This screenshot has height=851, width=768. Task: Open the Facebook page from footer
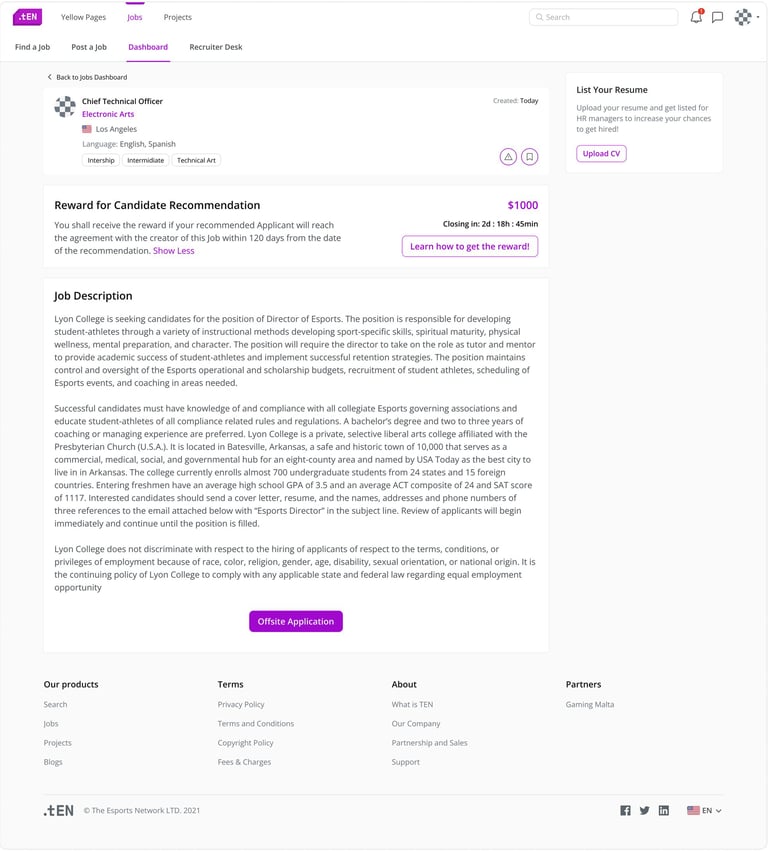pyautogui.click(x=625, y=810)
